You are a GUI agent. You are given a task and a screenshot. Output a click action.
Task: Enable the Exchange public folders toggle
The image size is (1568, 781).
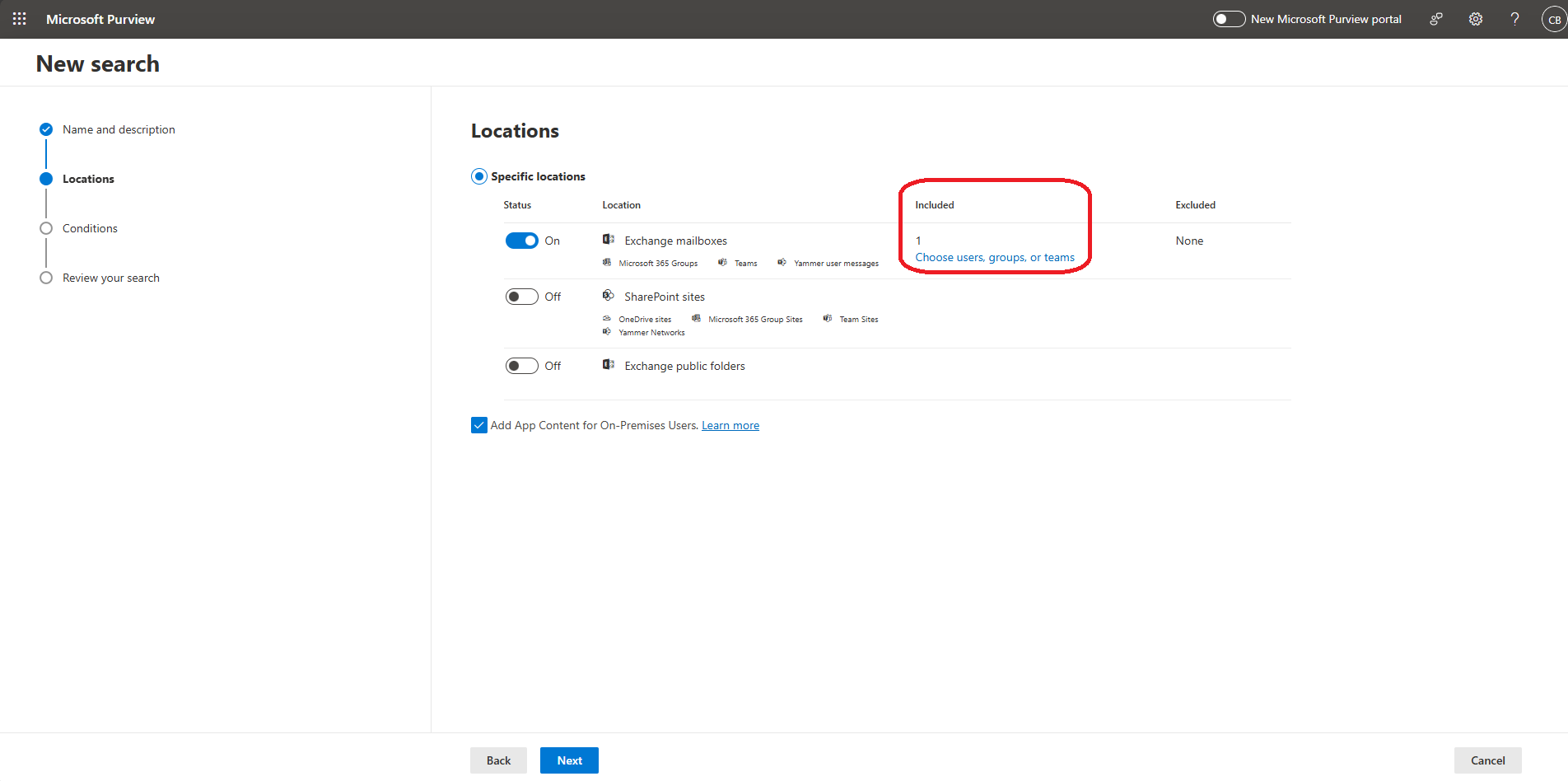point(521,366)
